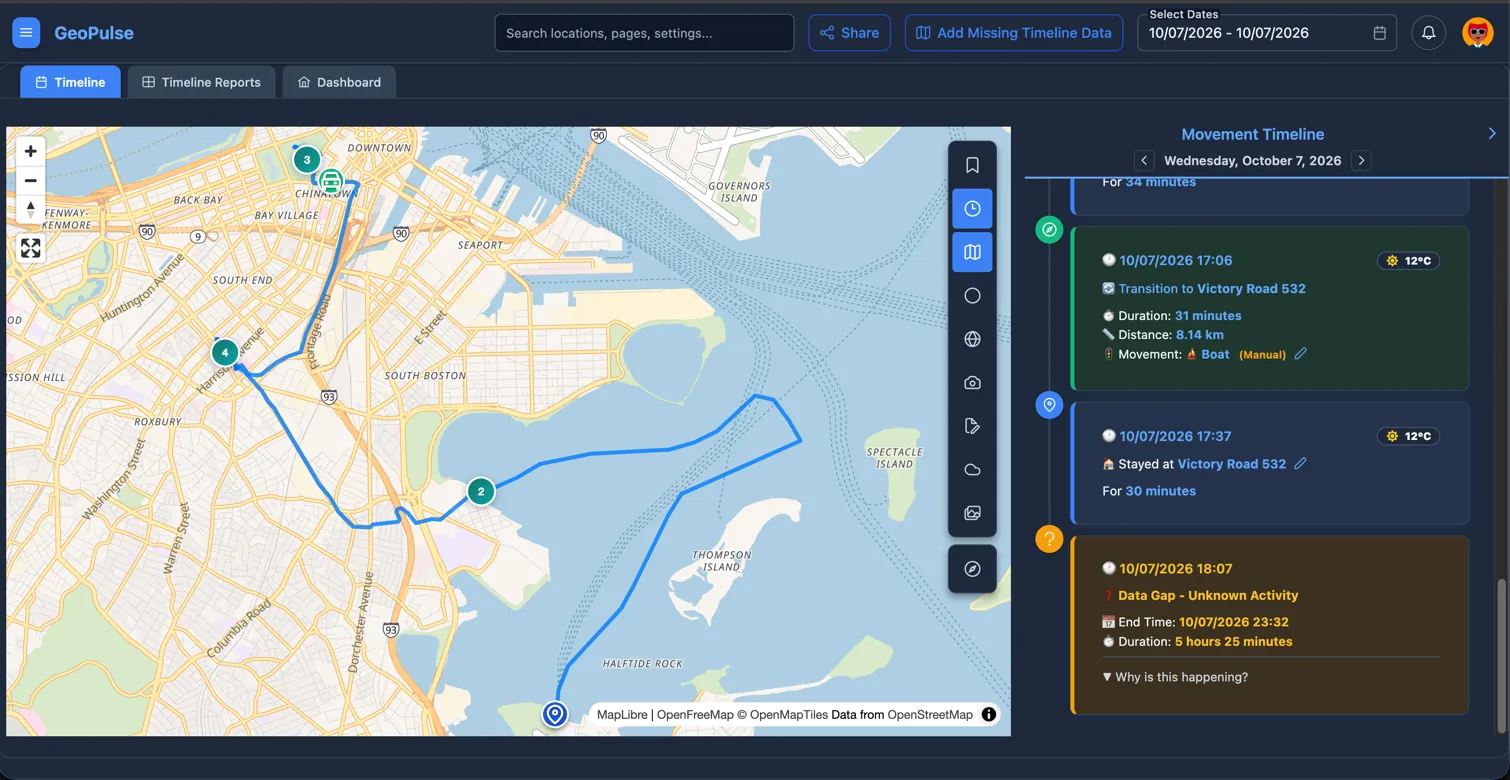Screen dimensions: 1510x780
Task: Click the note-with-pencil icon in the map toolbar
Action: point(972,426)
